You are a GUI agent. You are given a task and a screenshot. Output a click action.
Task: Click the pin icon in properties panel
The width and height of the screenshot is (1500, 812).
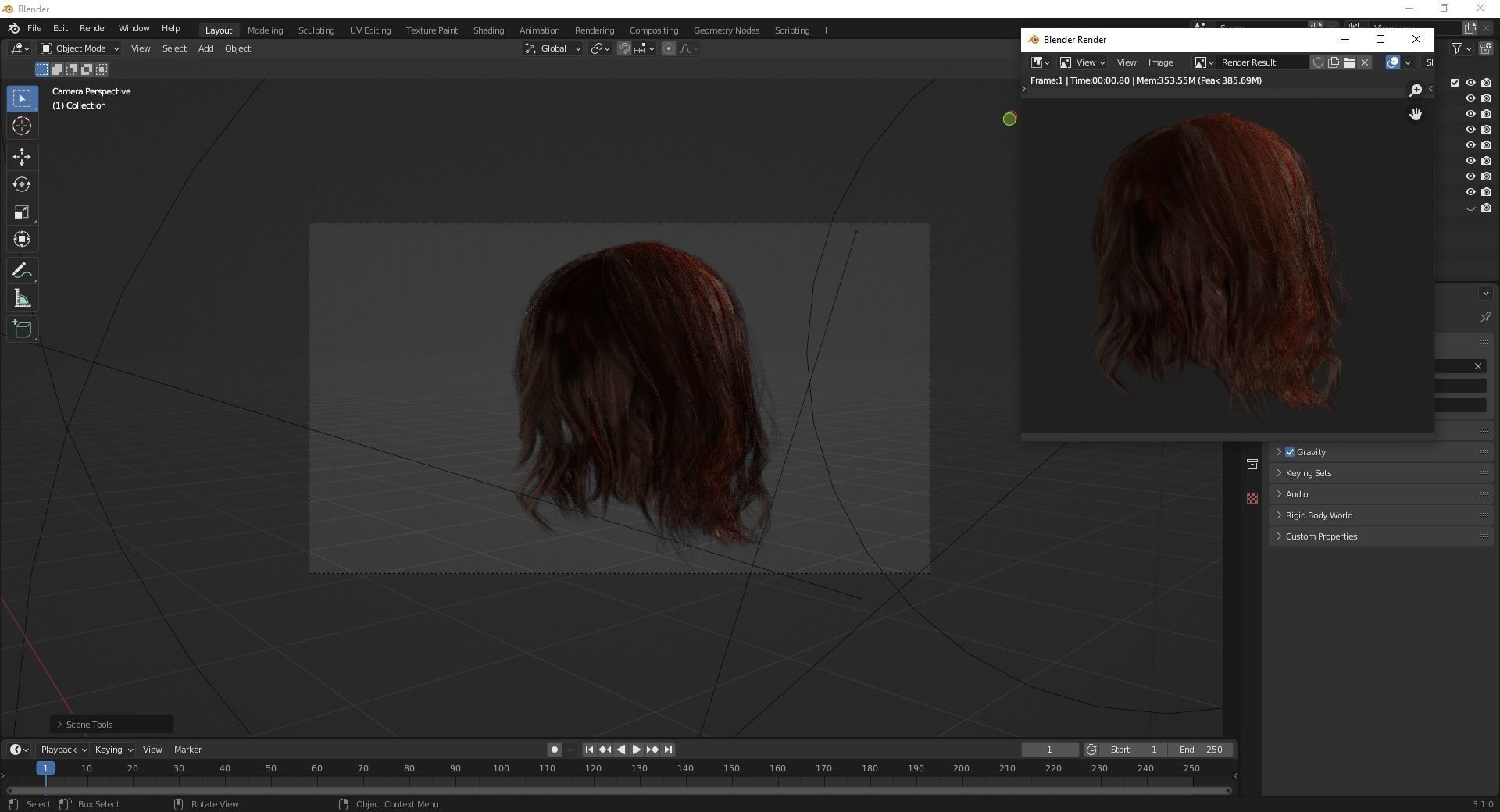click(1485, 317)
